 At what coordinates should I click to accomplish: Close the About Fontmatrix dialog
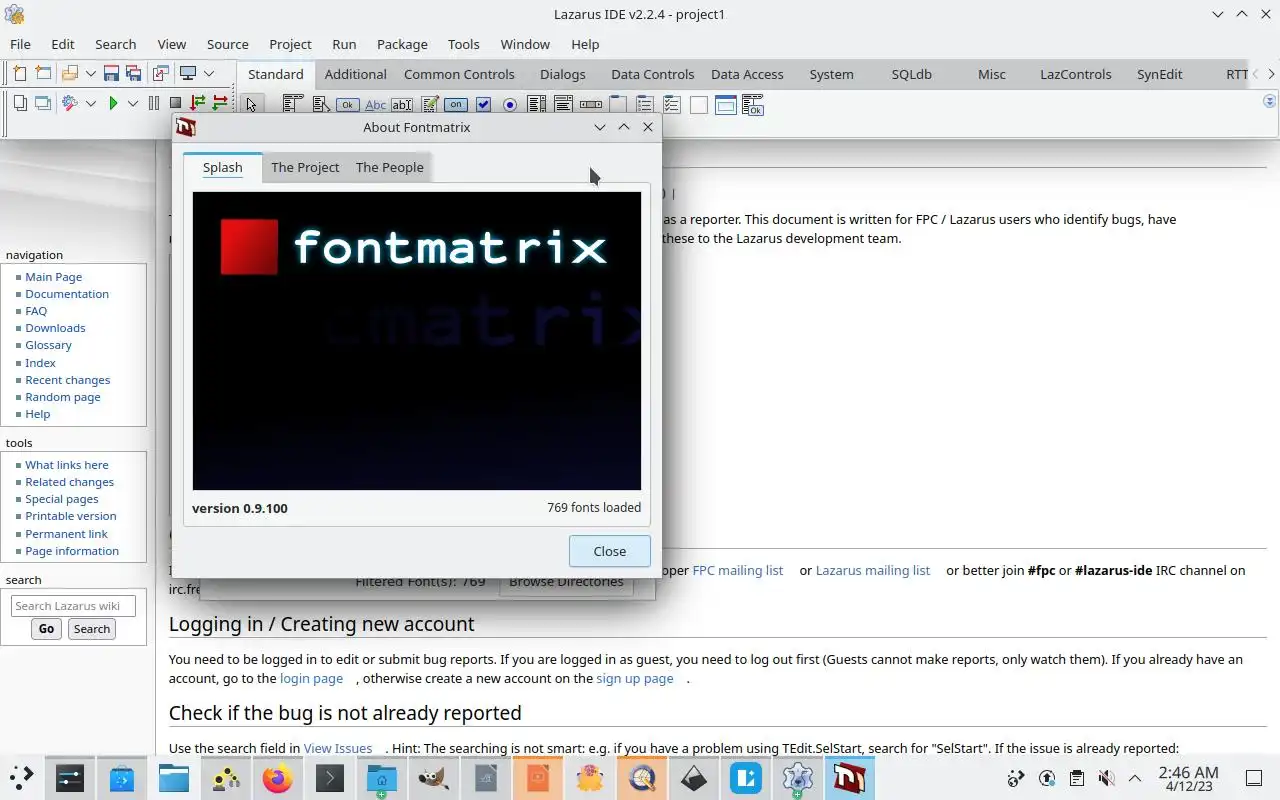610,551
